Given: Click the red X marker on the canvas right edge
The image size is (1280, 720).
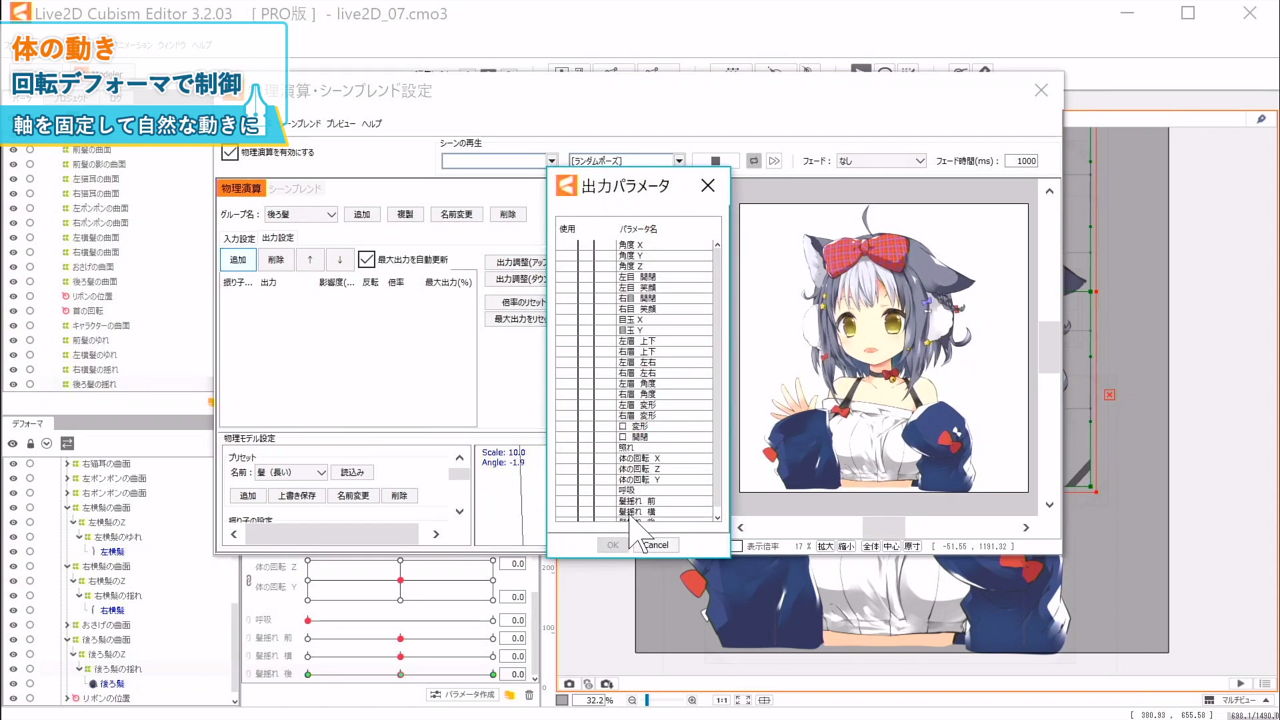Looking at the screenshot, I should 1109,395.
